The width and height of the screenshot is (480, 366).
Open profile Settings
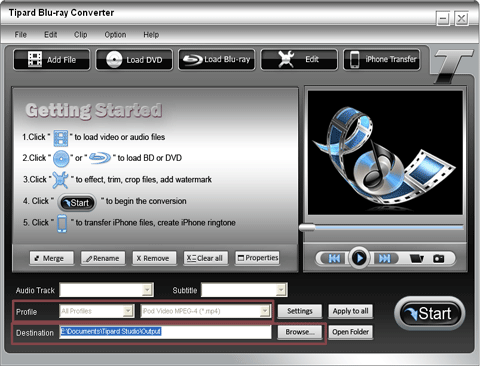coord(300,311)
